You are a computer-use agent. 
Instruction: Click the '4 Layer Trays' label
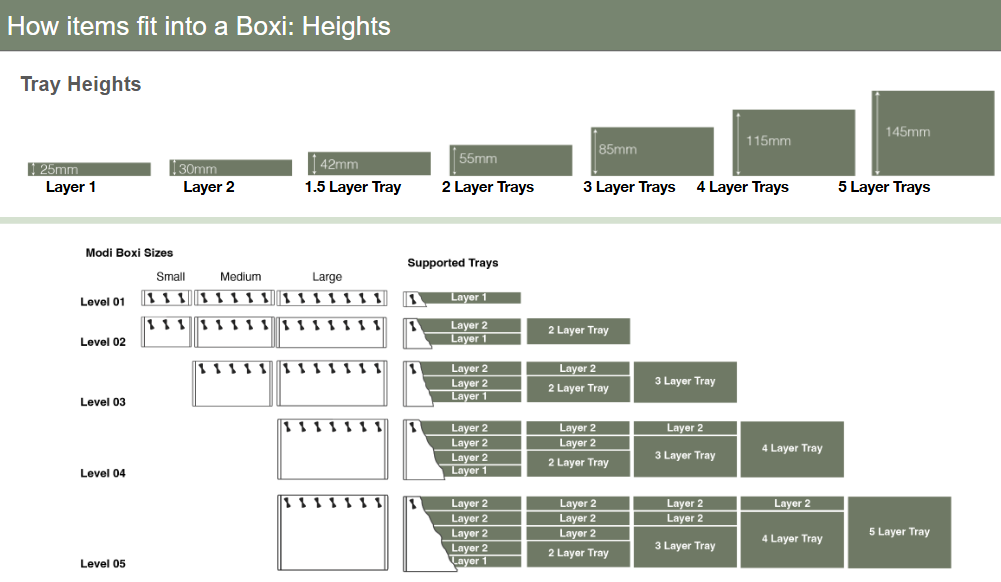pyautogui.click(x=742, y=187)
